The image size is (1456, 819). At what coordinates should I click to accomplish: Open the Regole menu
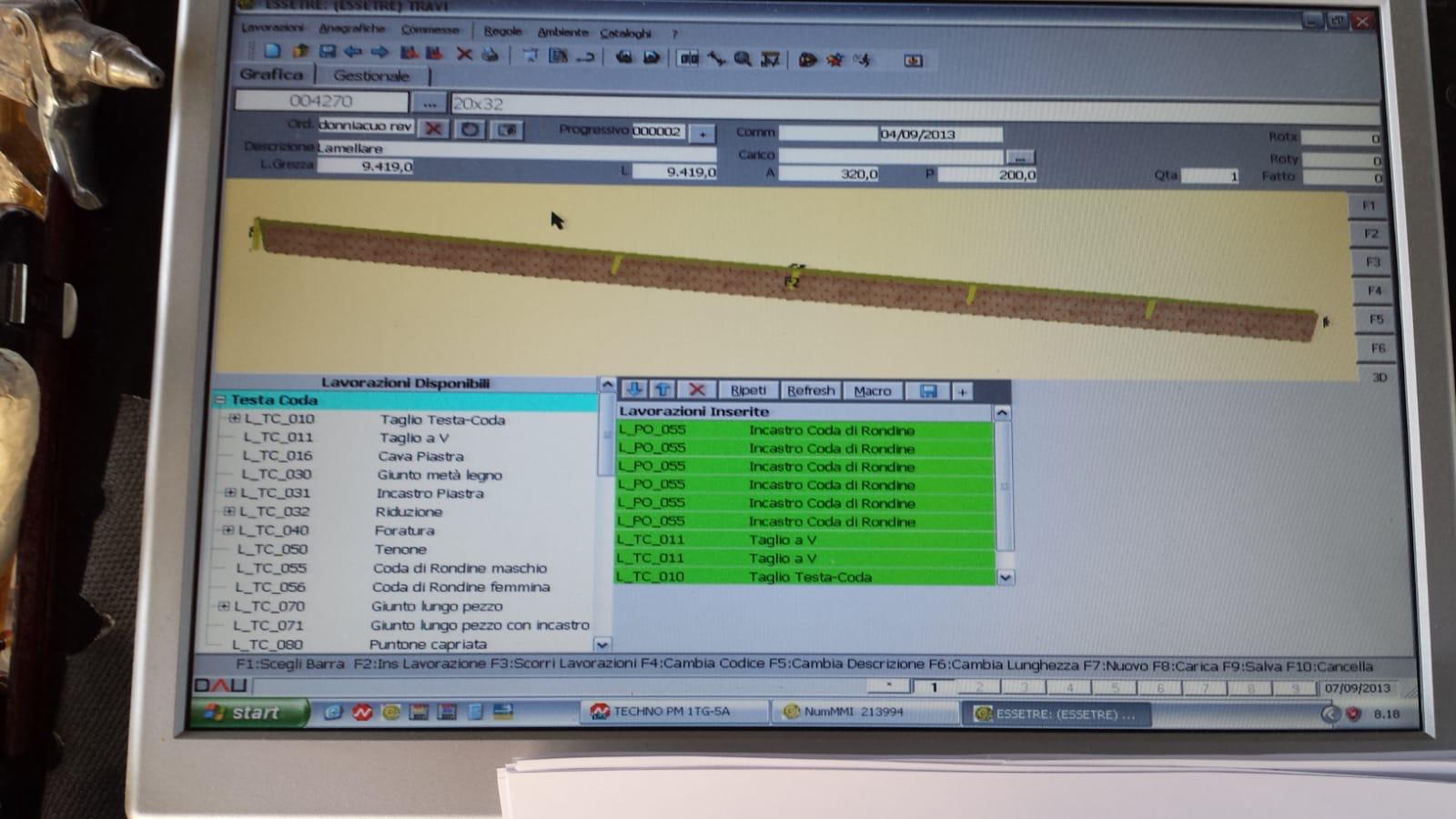click(x=503, y=31)
